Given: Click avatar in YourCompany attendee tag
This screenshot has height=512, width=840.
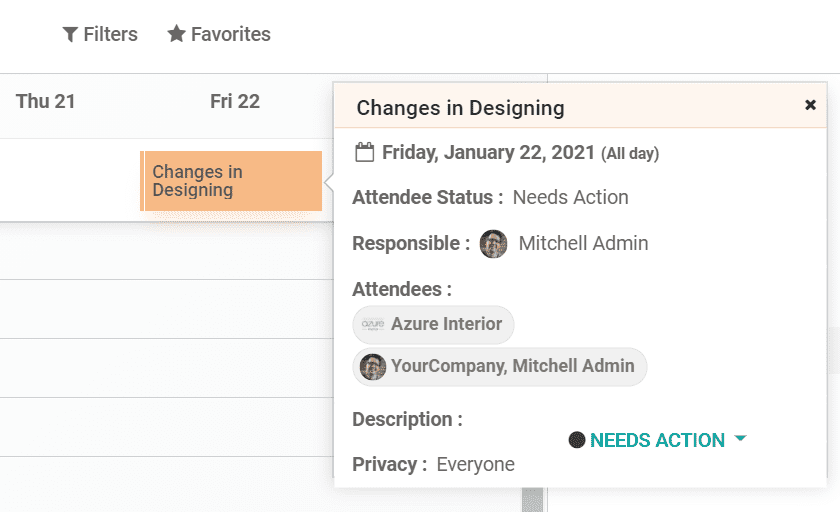Looking at the screenshot, I should [x=373, y=367].
